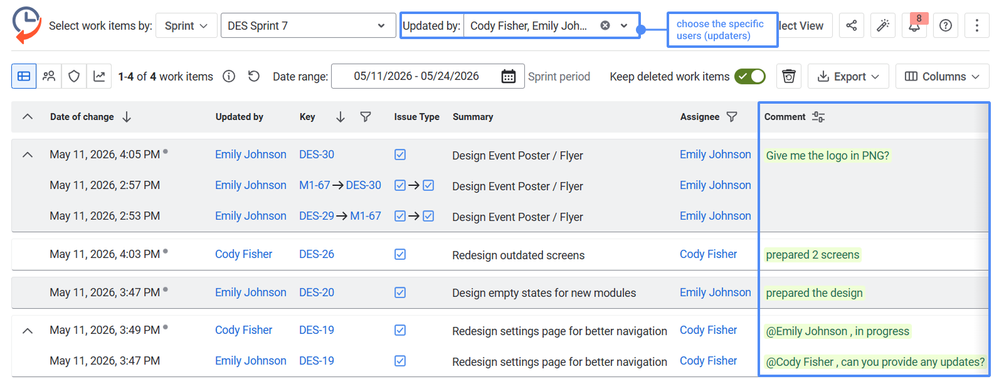This screenshot has height=383, width=999.
Task: Click Cody Fisher assignee in DES-26 row
Action: [708, 254]
